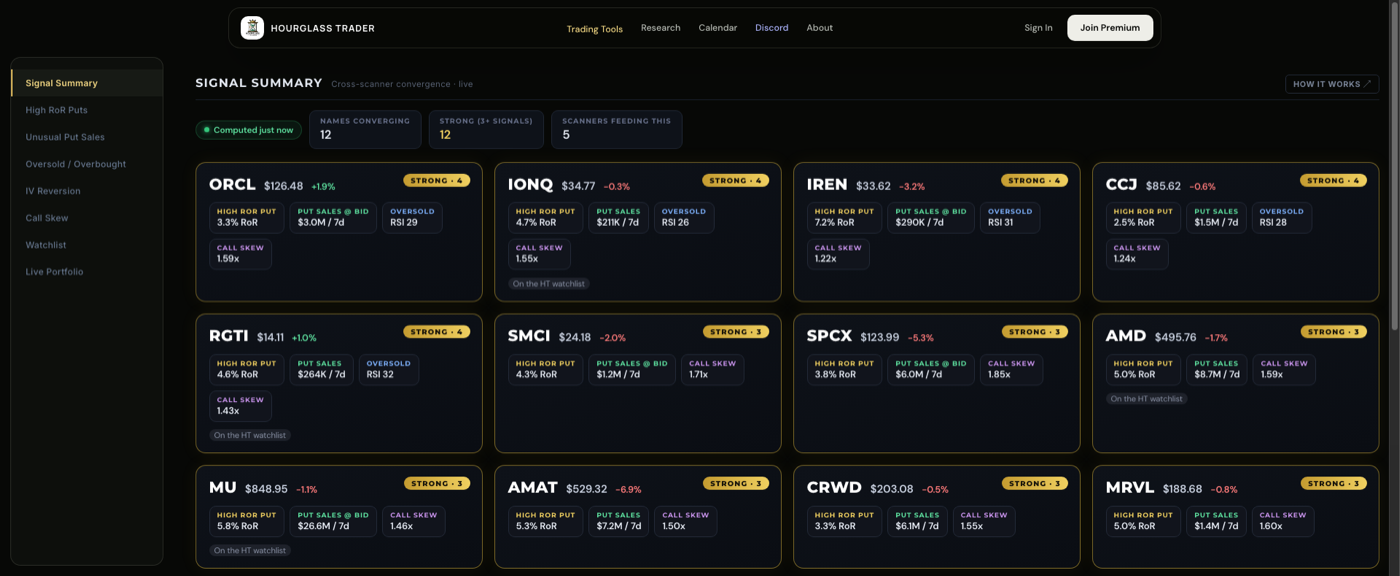Click CRWD Call Skew 1.55x chip
This screenshot has width=1400, height=576.
click(984, 521)
